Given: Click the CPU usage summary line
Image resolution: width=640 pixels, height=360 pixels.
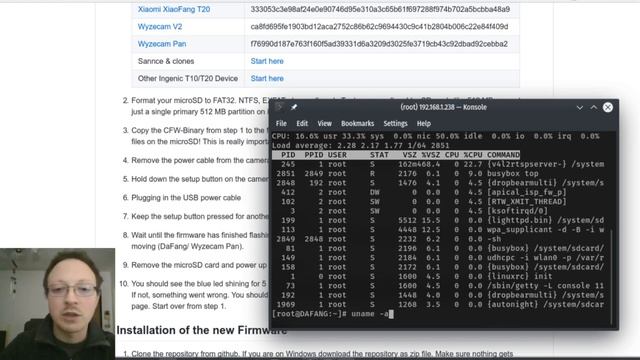Looking at the screenshot, I should click(436, 136).
